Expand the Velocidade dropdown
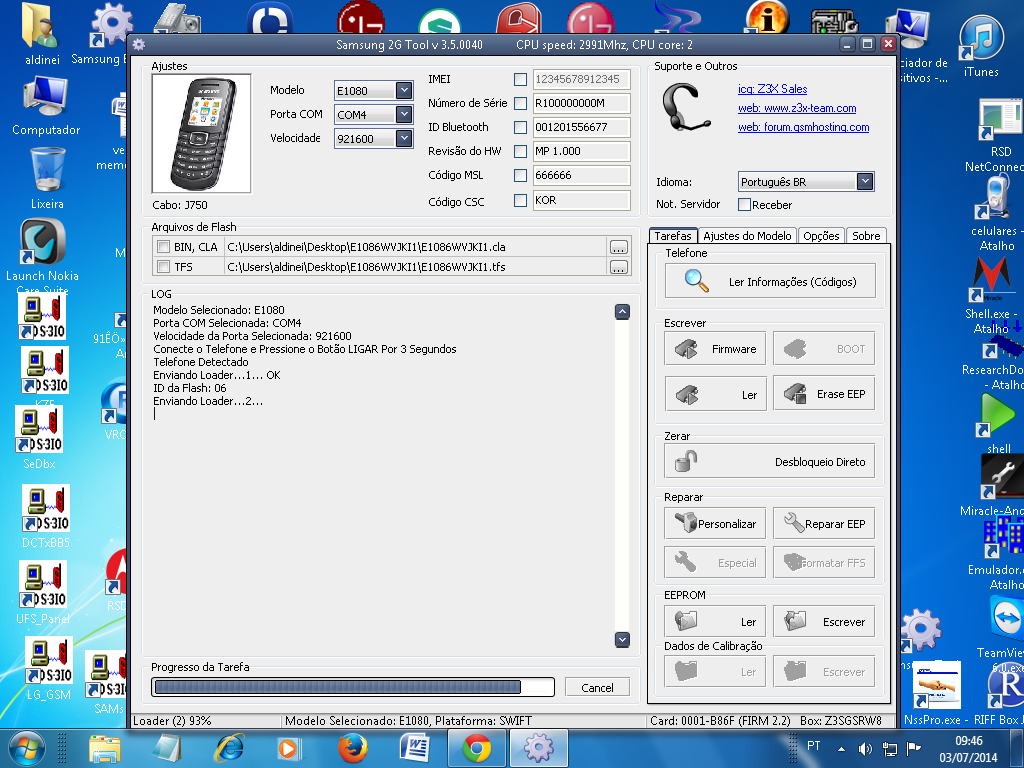Screen dimensions: 1024x768 tap(404, 138)
